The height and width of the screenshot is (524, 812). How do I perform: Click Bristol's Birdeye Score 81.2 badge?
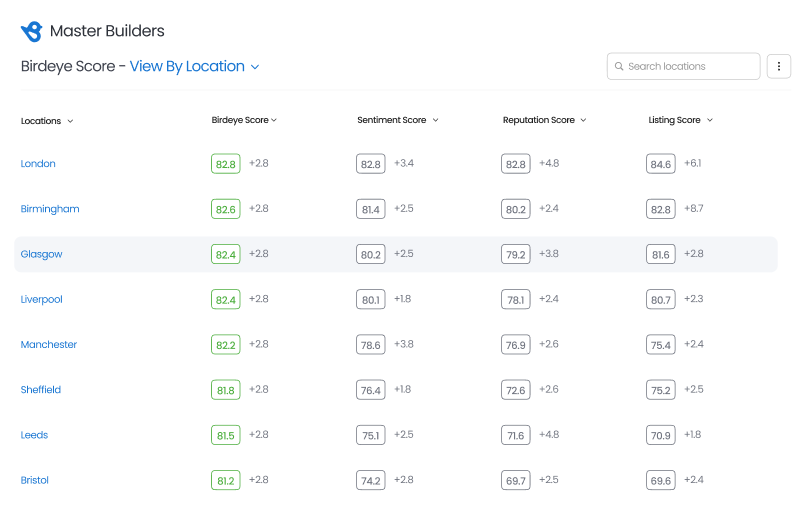click(226, 481)
